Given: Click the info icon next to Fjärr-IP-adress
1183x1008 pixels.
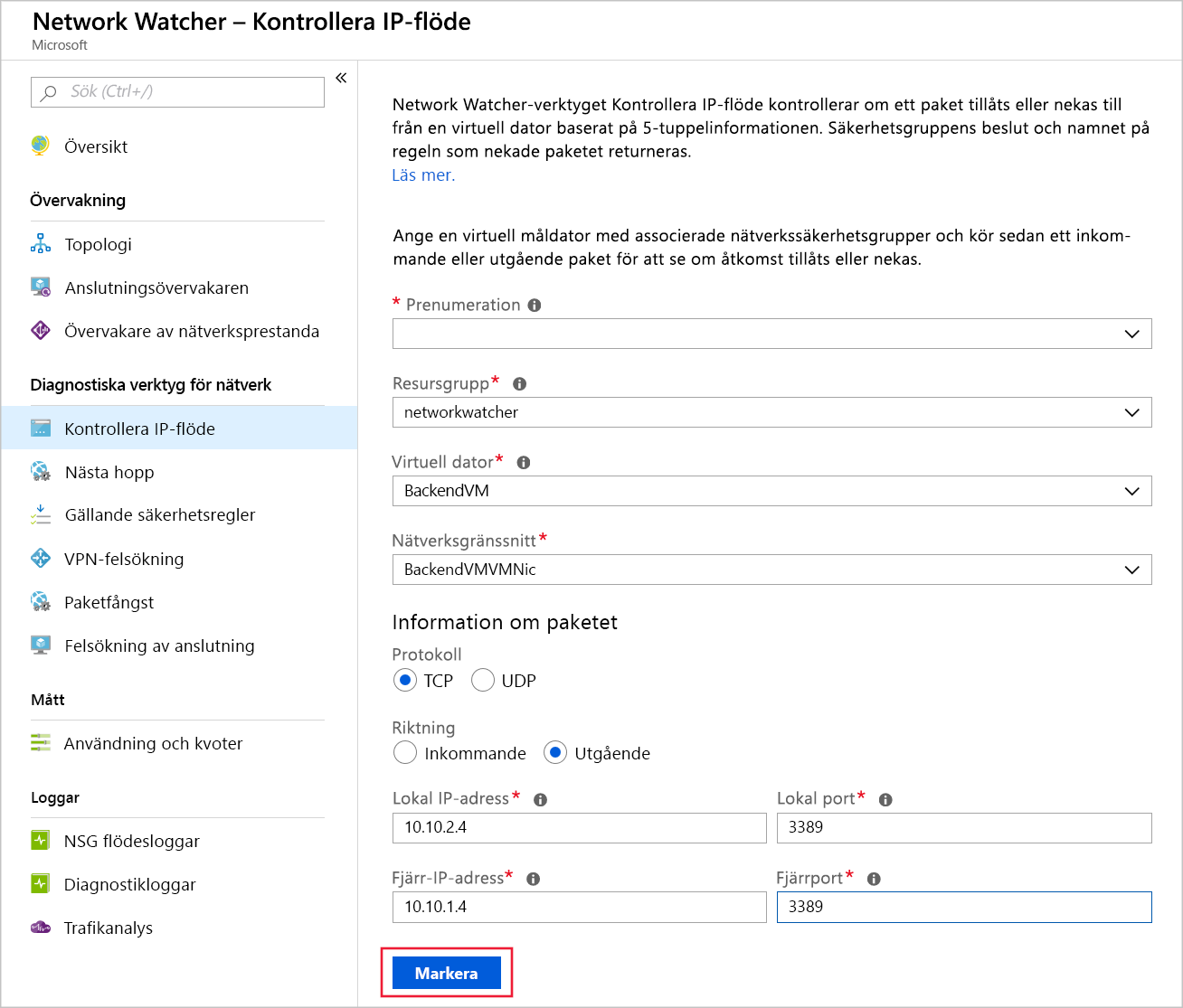Looking at the screenshot, I should point(534,879).
